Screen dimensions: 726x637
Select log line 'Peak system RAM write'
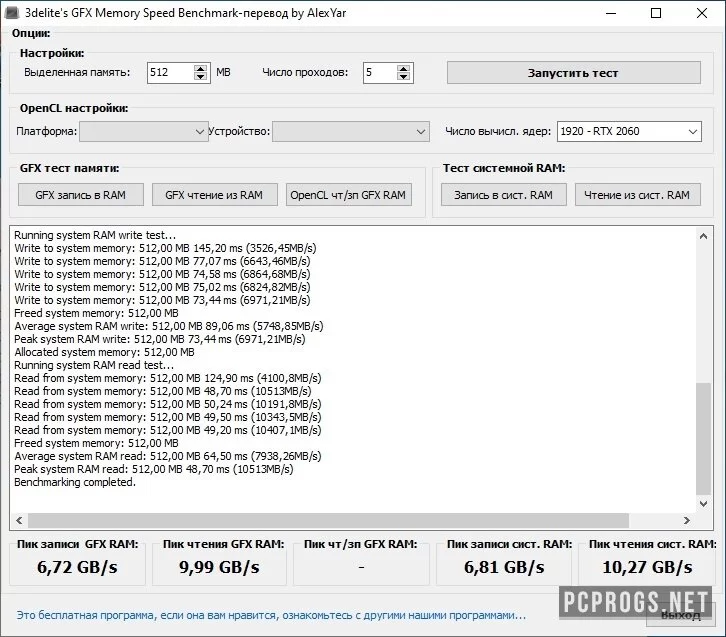160,339
